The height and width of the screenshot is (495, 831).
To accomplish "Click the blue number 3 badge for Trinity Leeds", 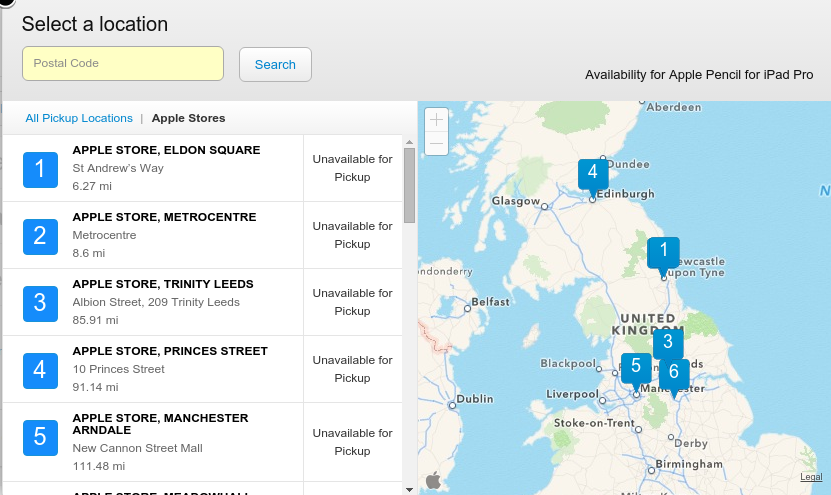I will [x=40, y=304].
